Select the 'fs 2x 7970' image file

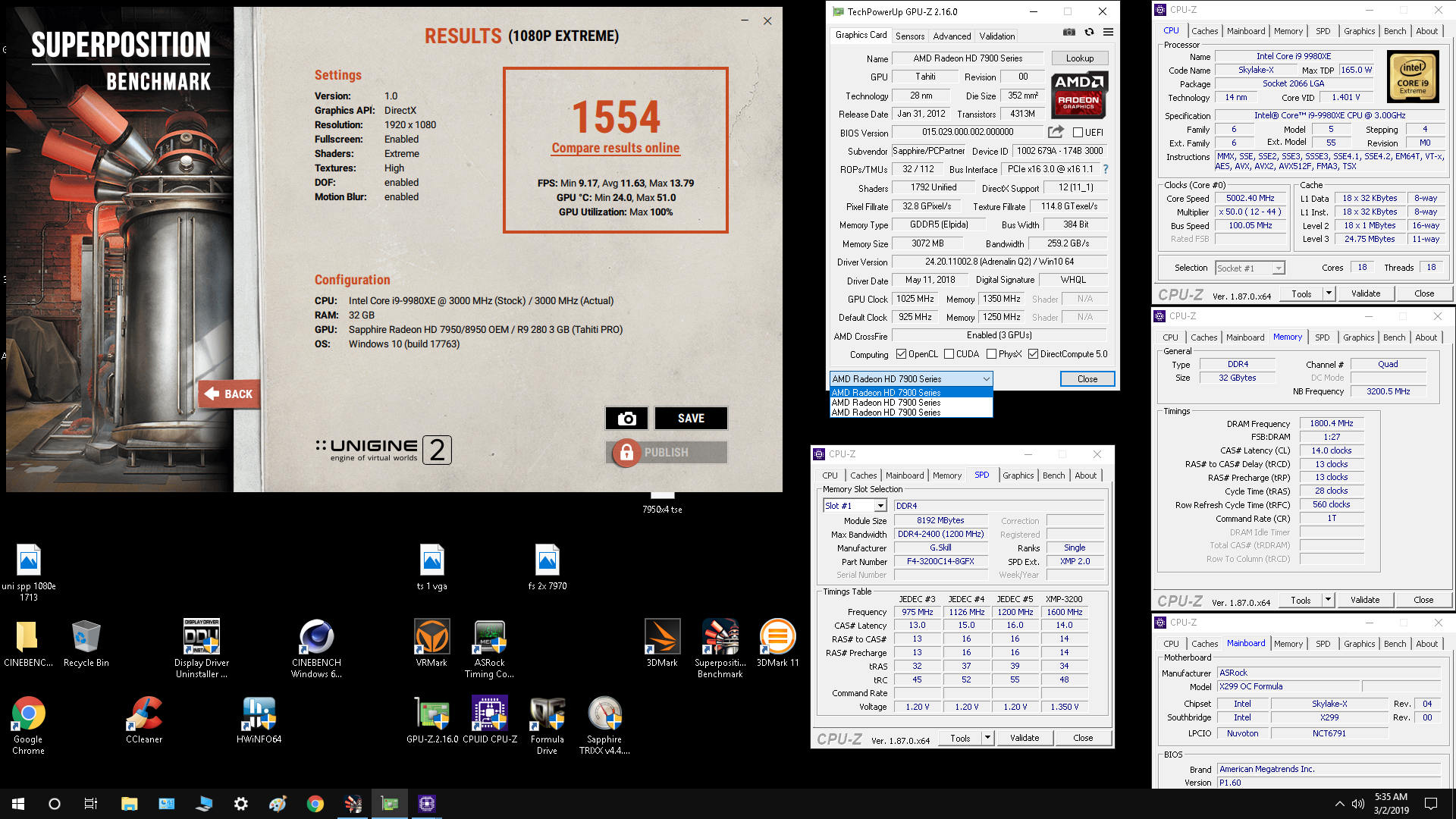click(x=548, y=567)
